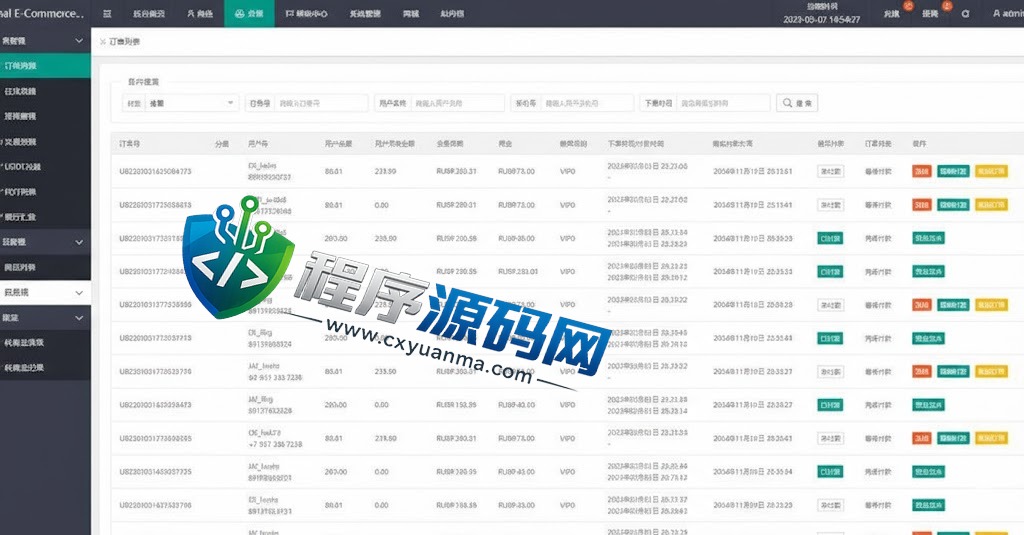Close the order list page tab (× icon)
1024x535 pixels.
(x=103, y=42)
